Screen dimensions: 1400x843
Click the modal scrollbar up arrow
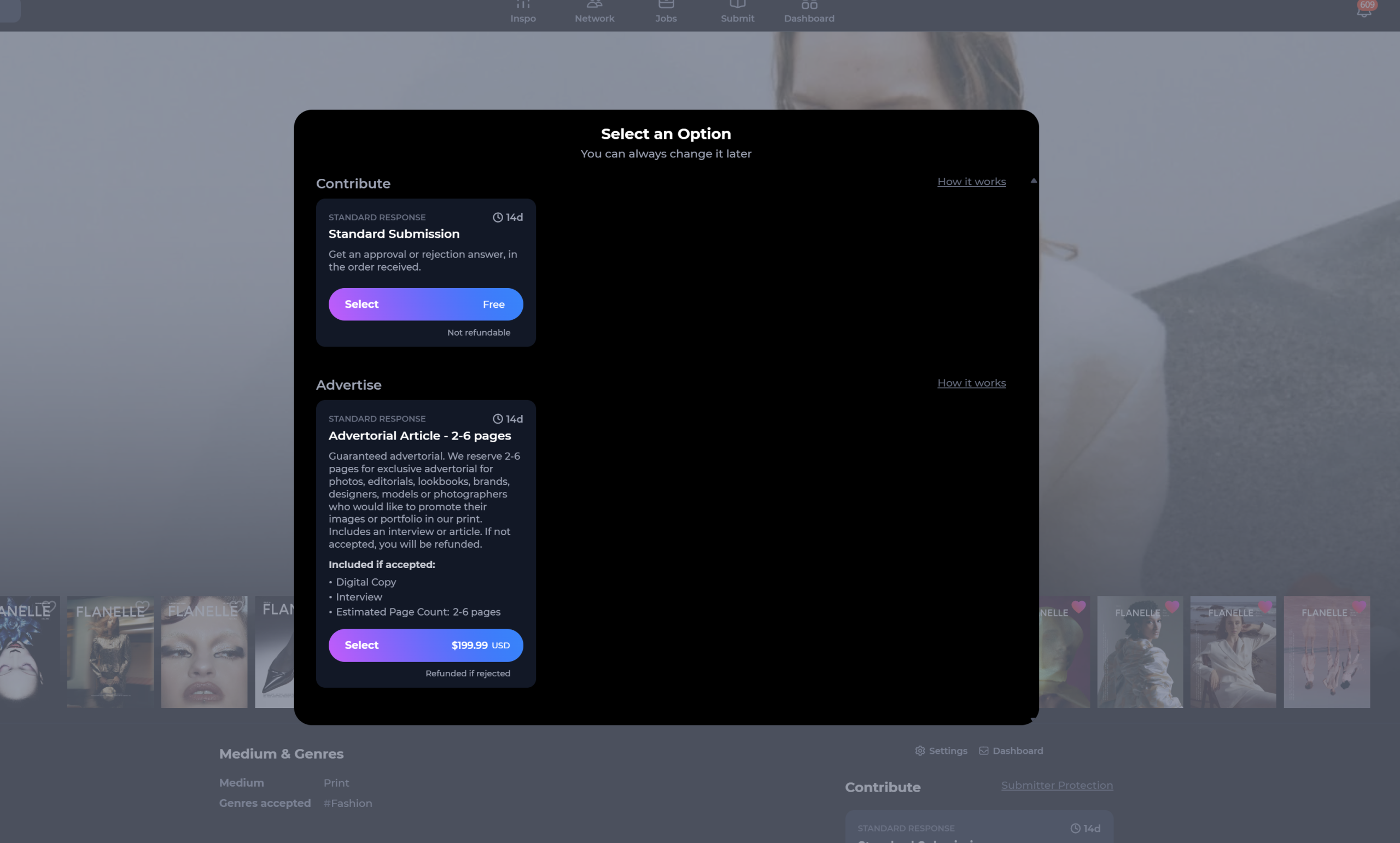(x=1034, y=180)
